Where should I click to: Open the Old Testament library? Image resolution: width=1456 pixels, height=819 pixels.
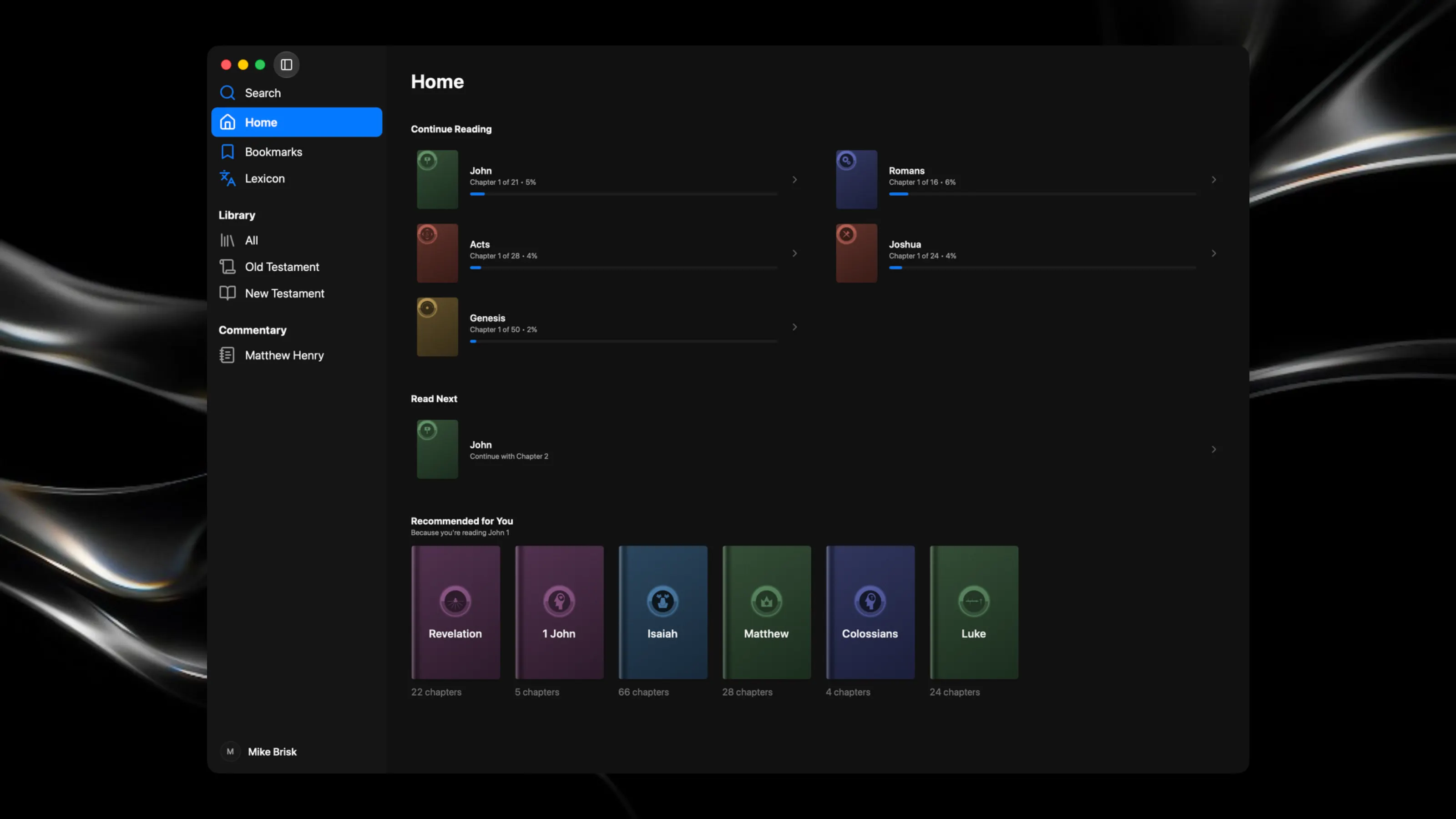[x=297, y=267]
